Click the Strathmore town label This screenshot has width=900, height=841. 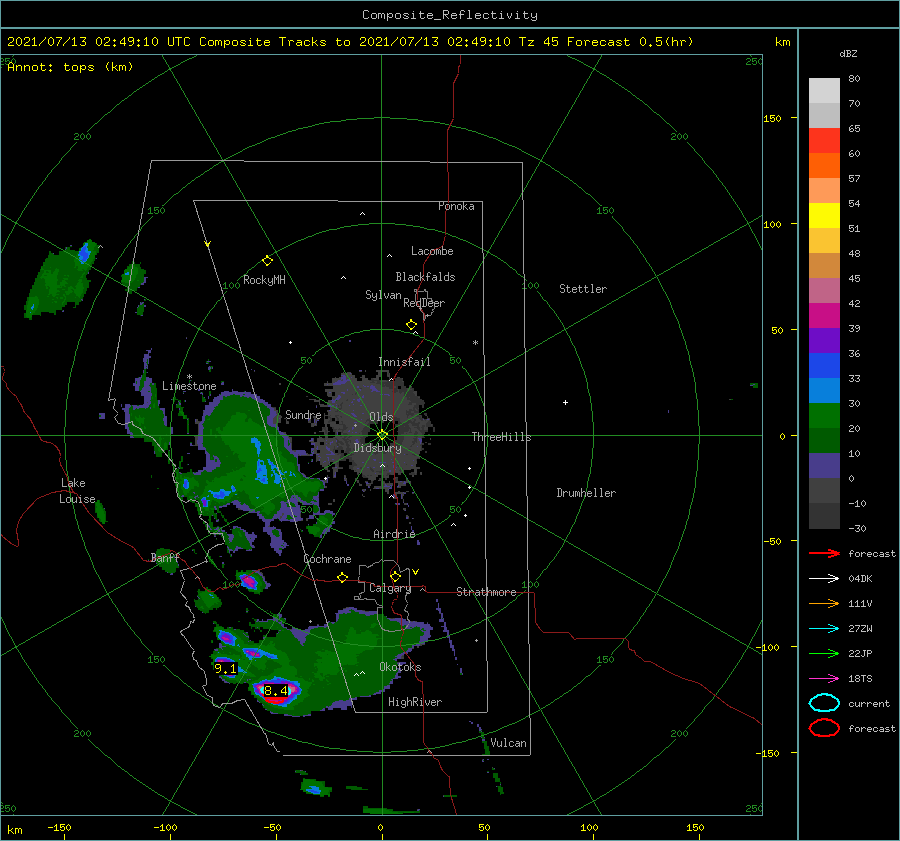click(486, 592)
